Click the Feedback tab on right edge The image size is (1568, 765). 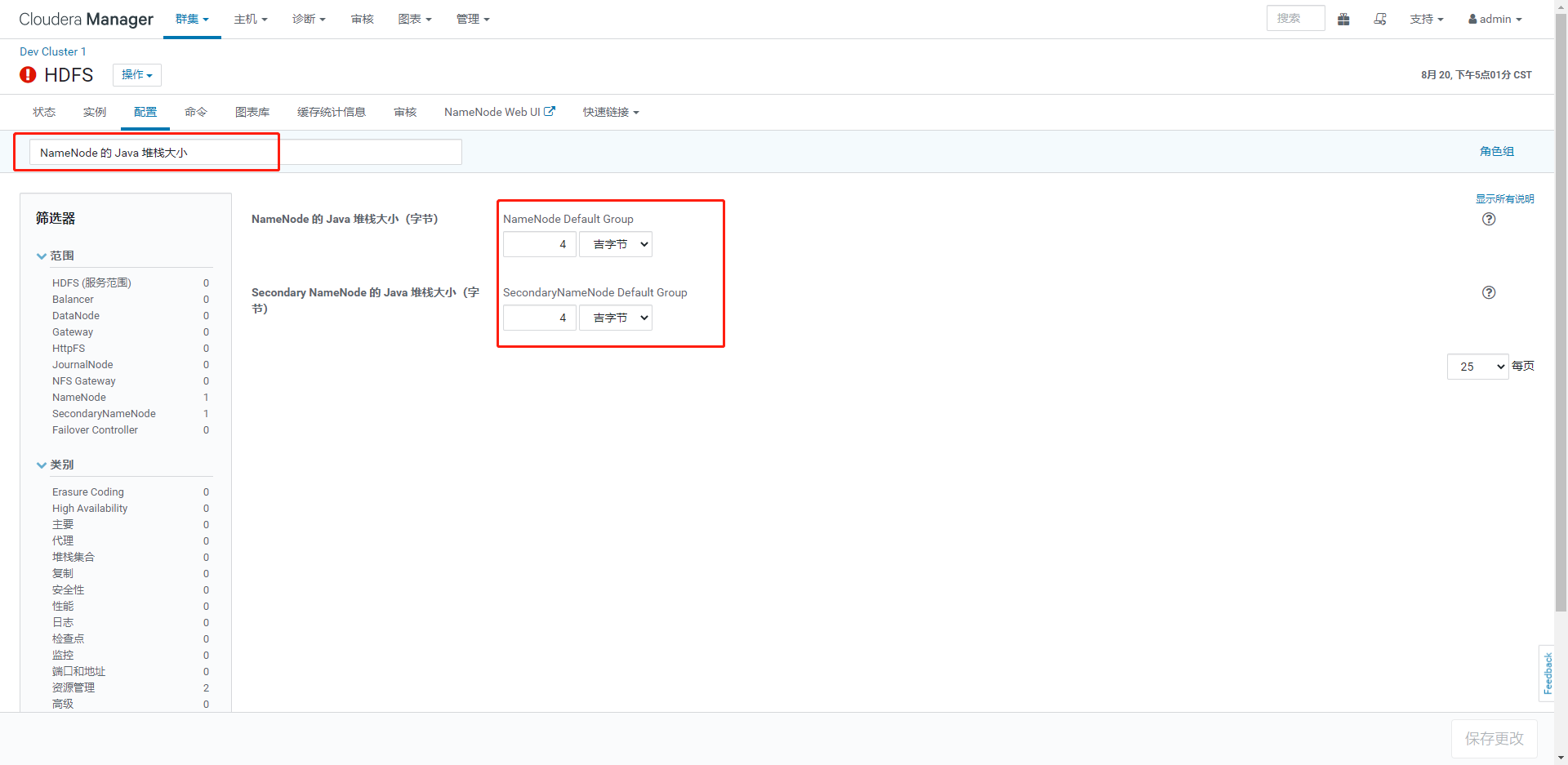[x=1548, y=674]
